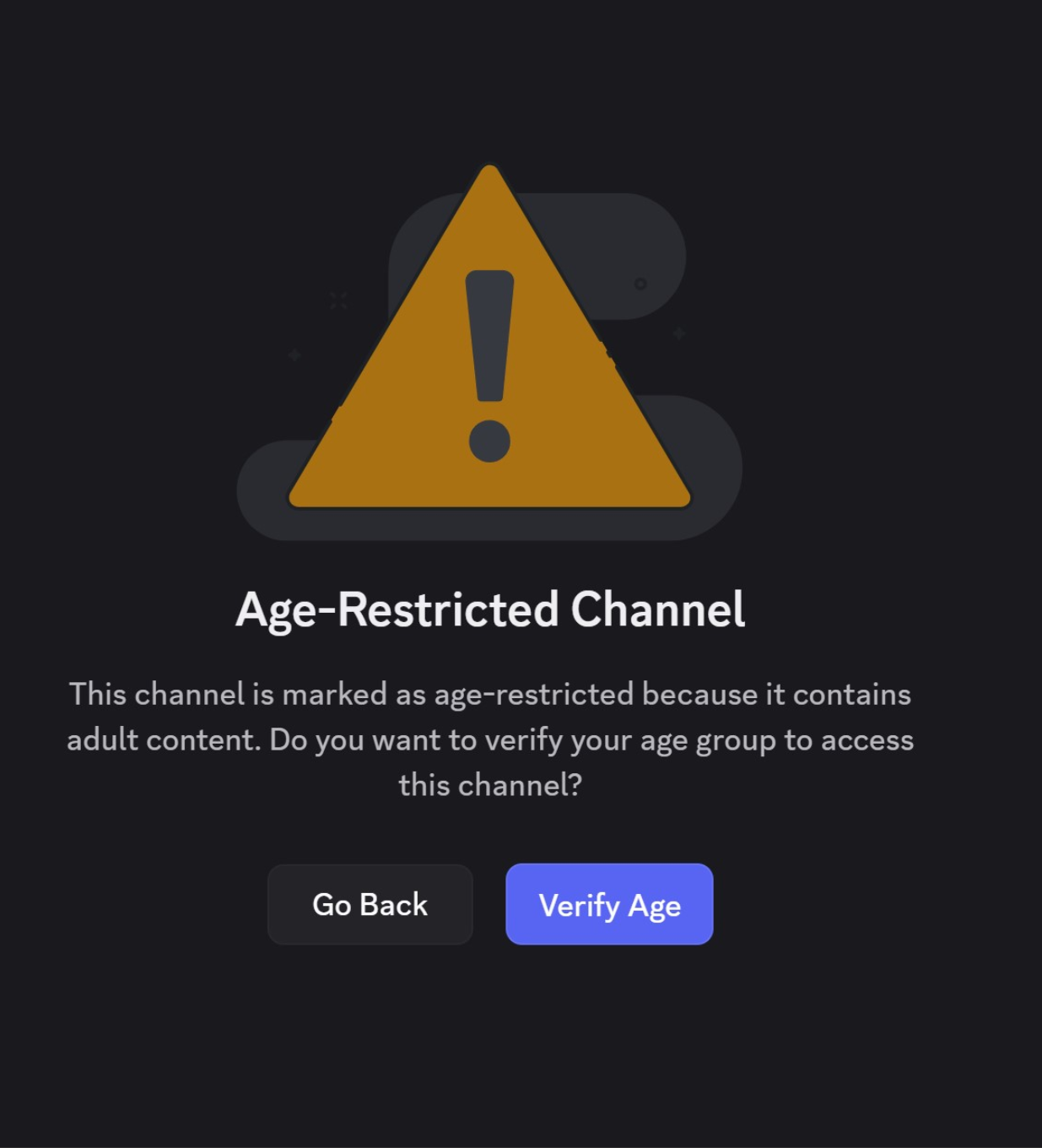The width and height of the screenshot is (1042, 1148).
Task: Click the blue Verify Age button
Action: click(609, 904)
